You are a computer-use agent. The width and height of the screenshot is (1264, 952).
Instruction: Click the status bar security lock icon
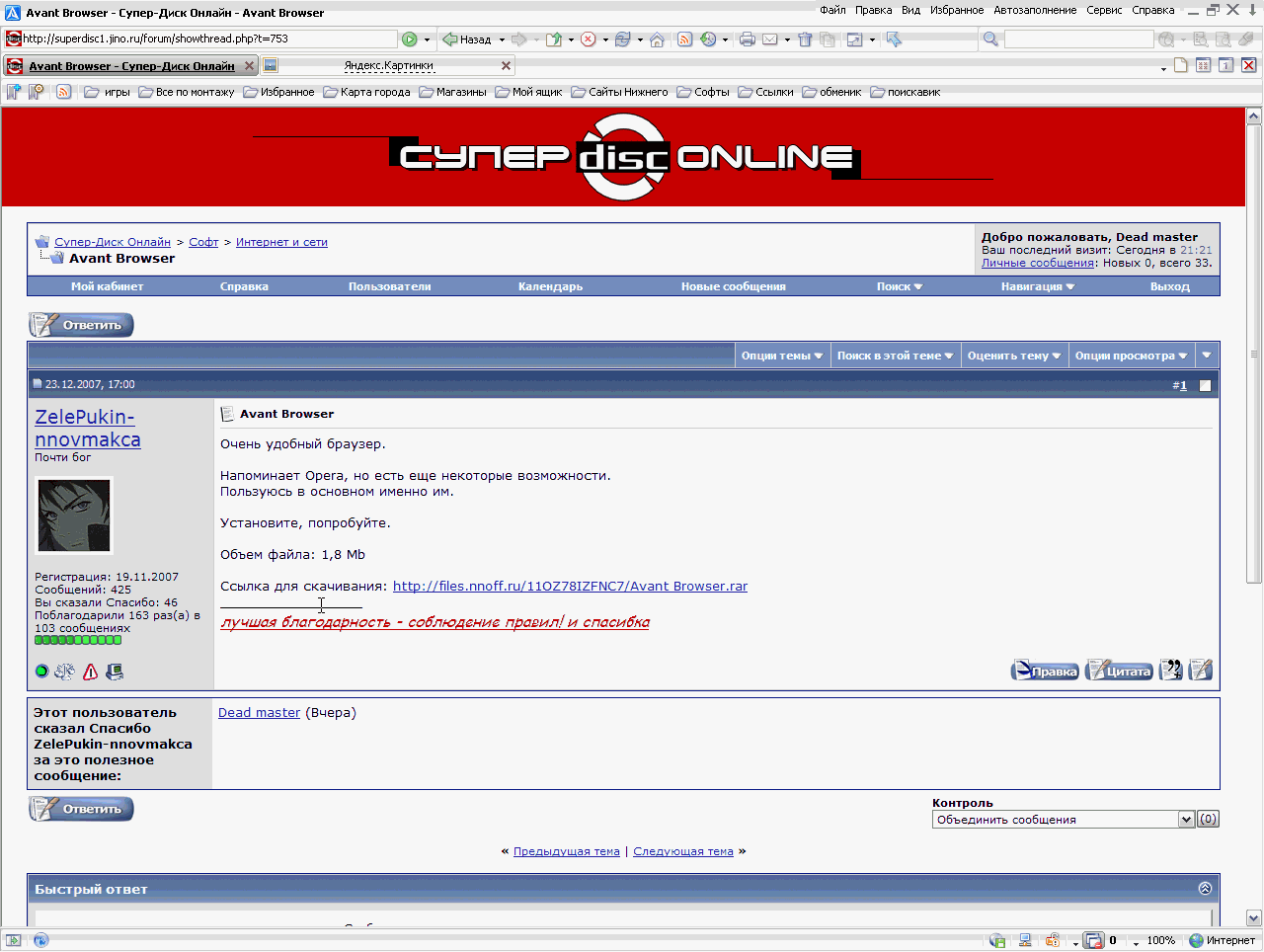[1053, 940]
